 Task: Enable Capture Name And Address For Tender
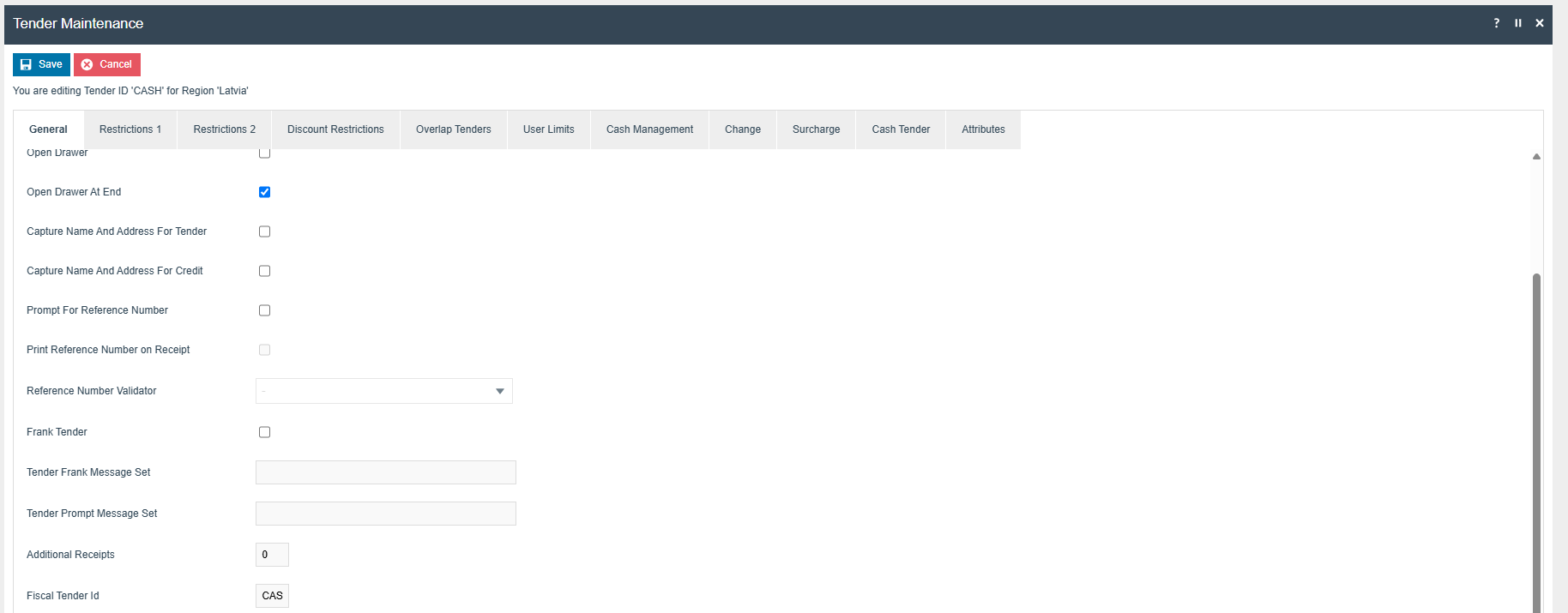(x=264, y=231)
